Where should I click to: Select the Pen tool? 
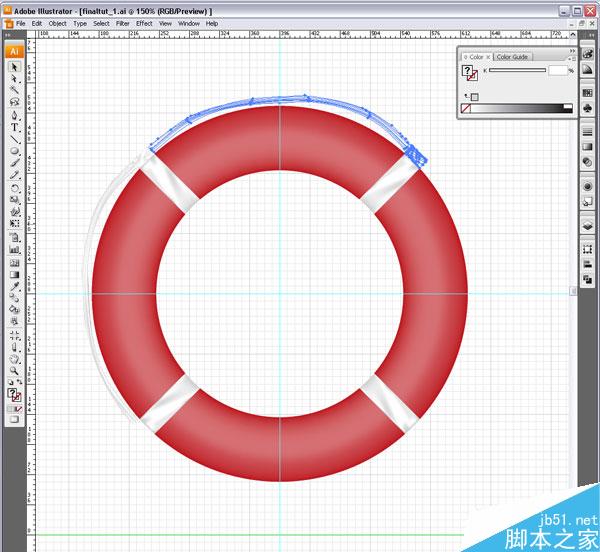(x=14, y=116)
